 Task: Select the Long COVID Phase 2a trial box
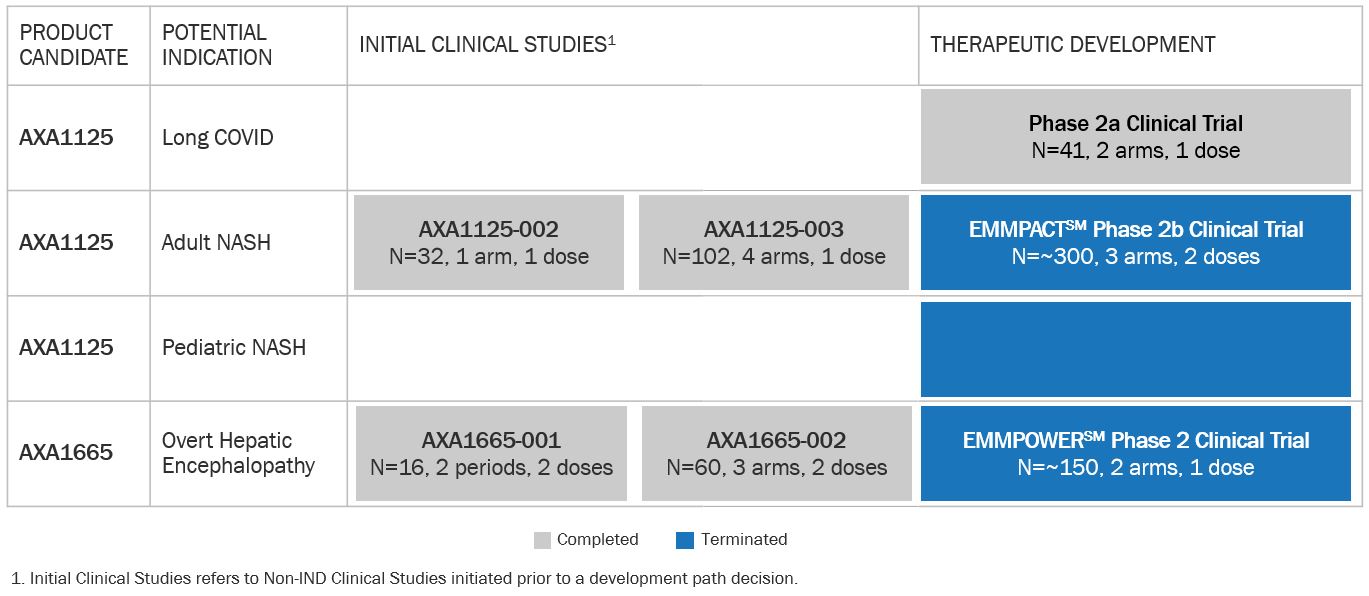coord(1135,137)
